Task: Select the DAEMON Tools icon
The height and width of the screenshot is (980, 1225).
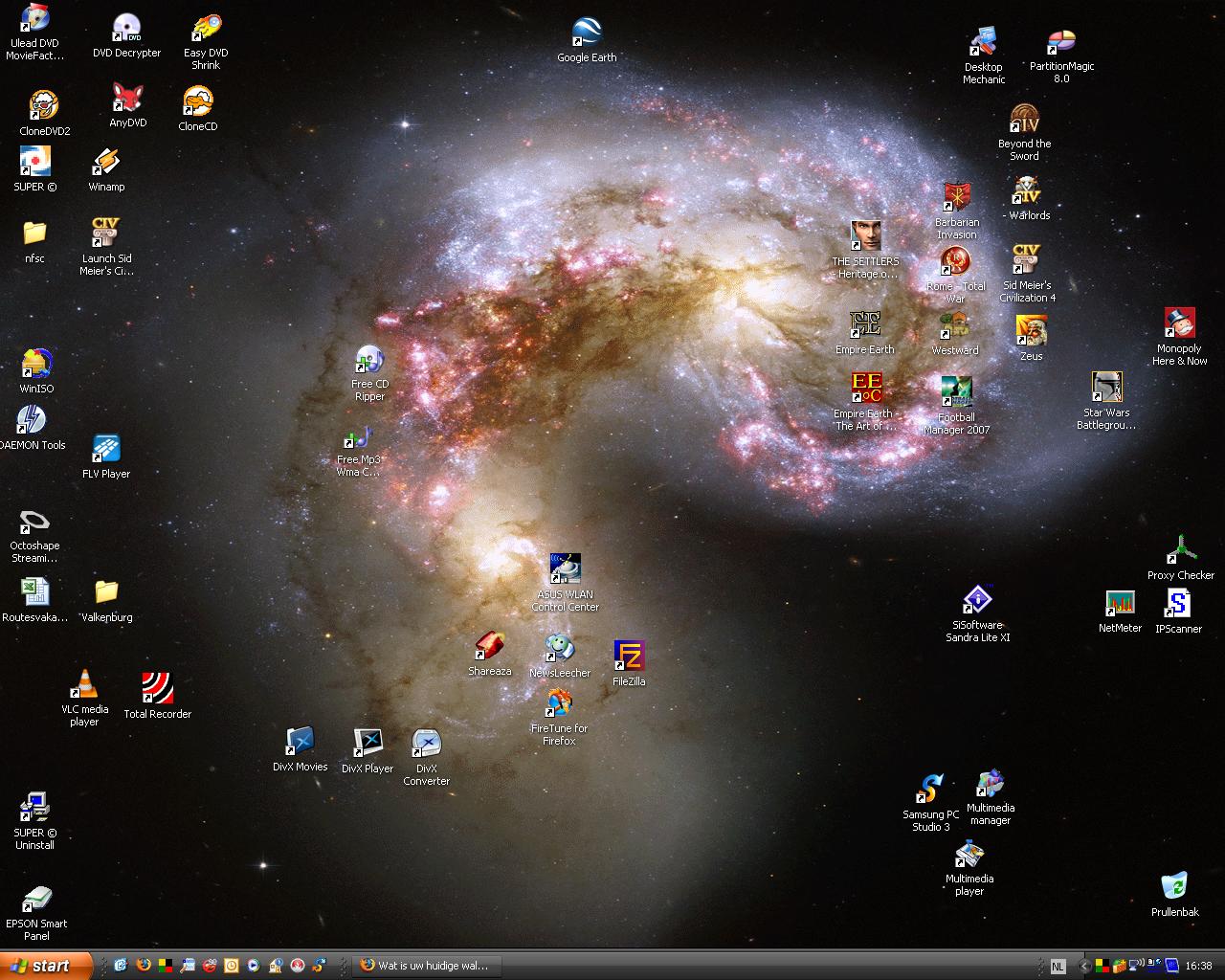Action: tap(32, 421)
